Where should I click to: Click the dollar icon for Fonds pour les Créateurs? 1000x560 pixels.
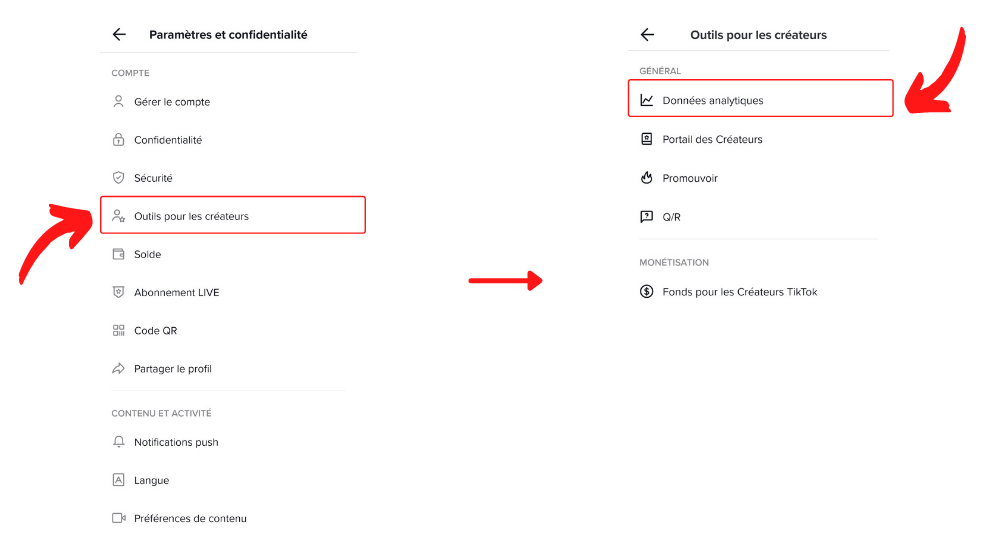point(647,291)
